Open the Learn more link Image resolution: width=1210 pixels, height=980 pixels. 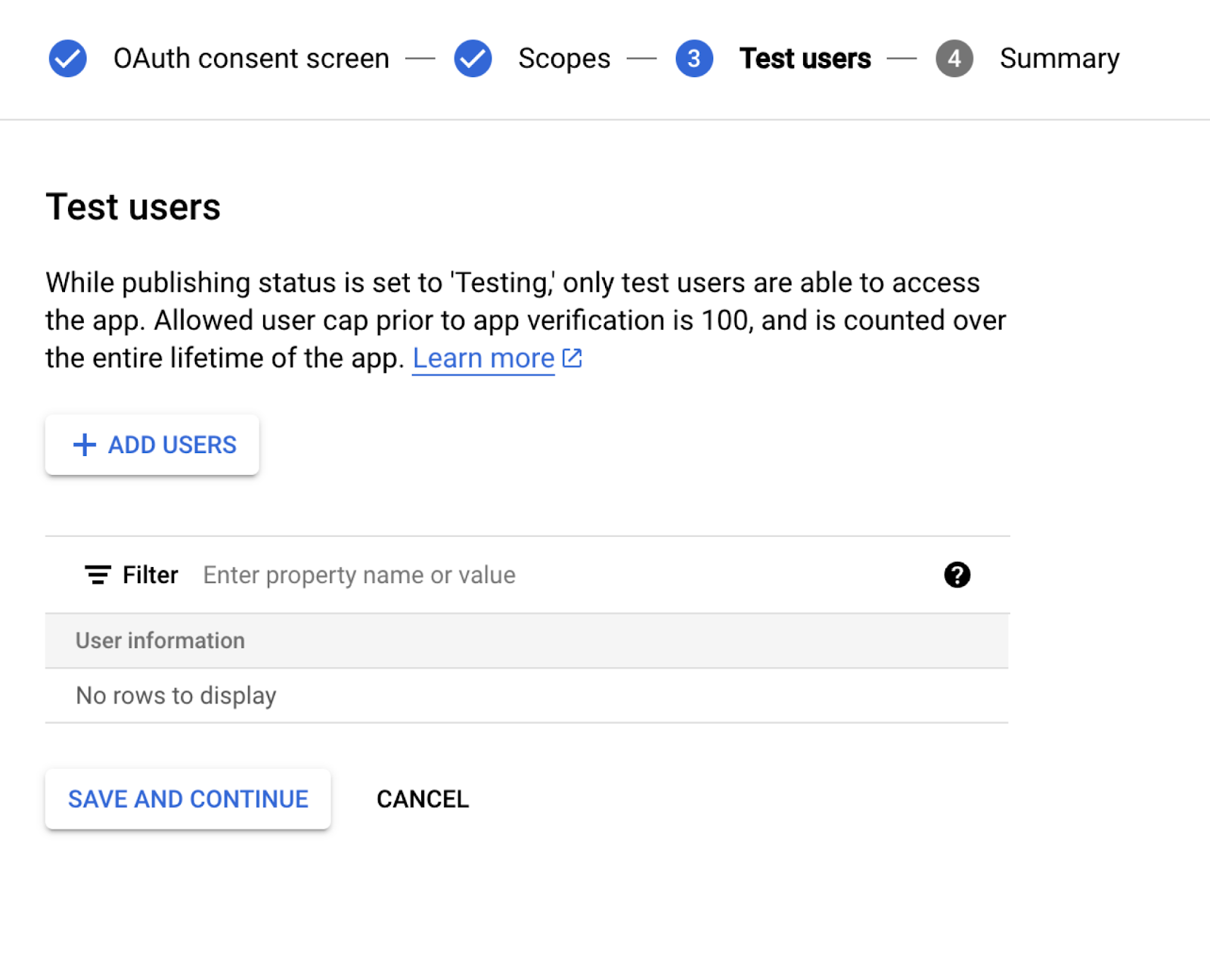click(x=483, y=358)
